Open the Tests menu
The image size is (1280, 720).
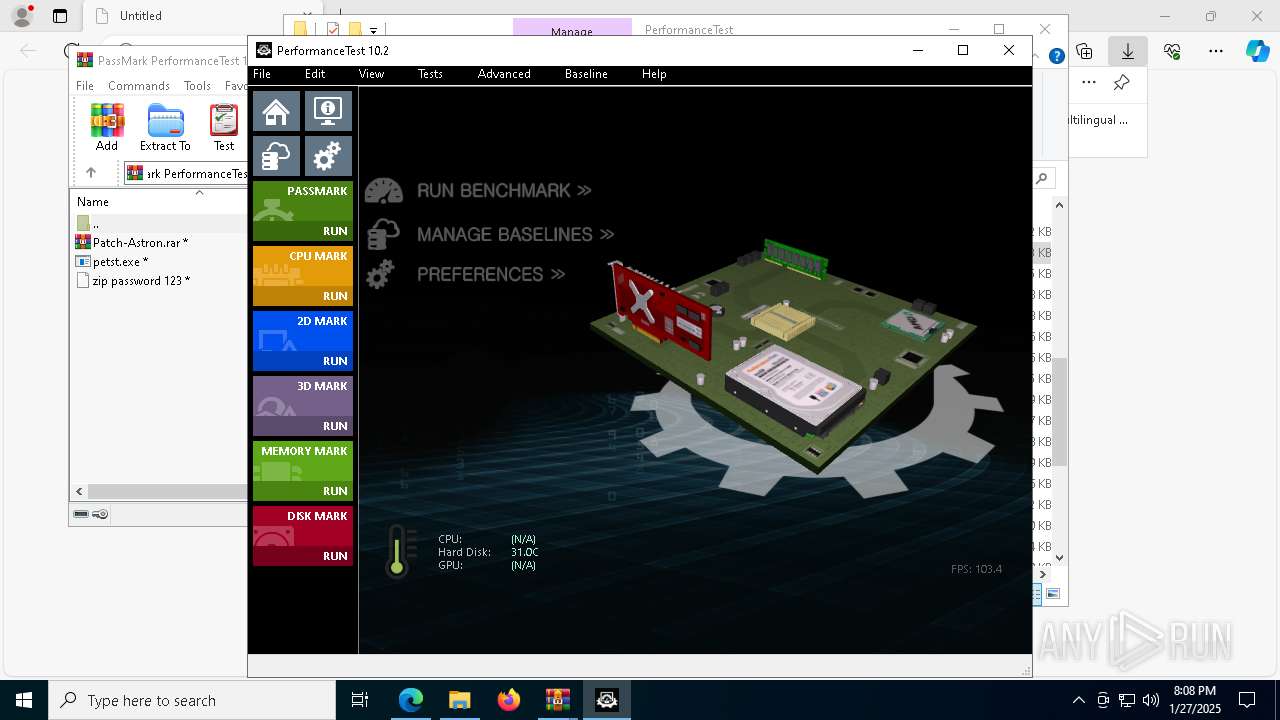[x=430, y=74]
